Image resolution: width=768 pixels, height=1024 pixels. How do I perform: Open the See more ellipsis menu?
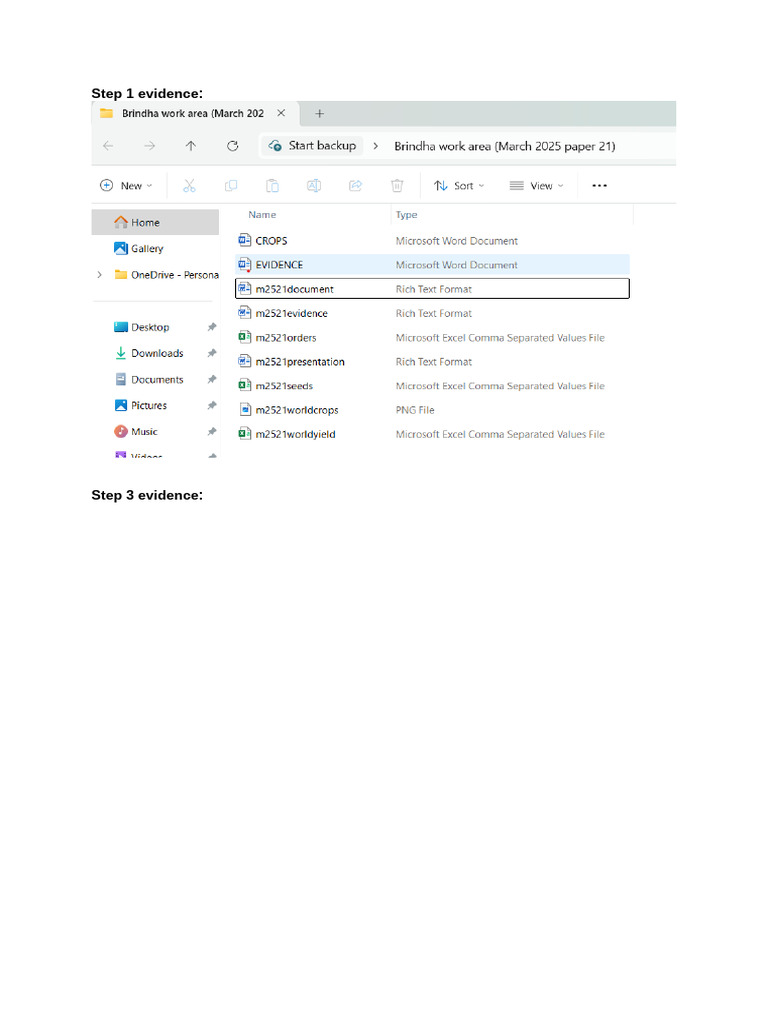(x=600, y=185)
